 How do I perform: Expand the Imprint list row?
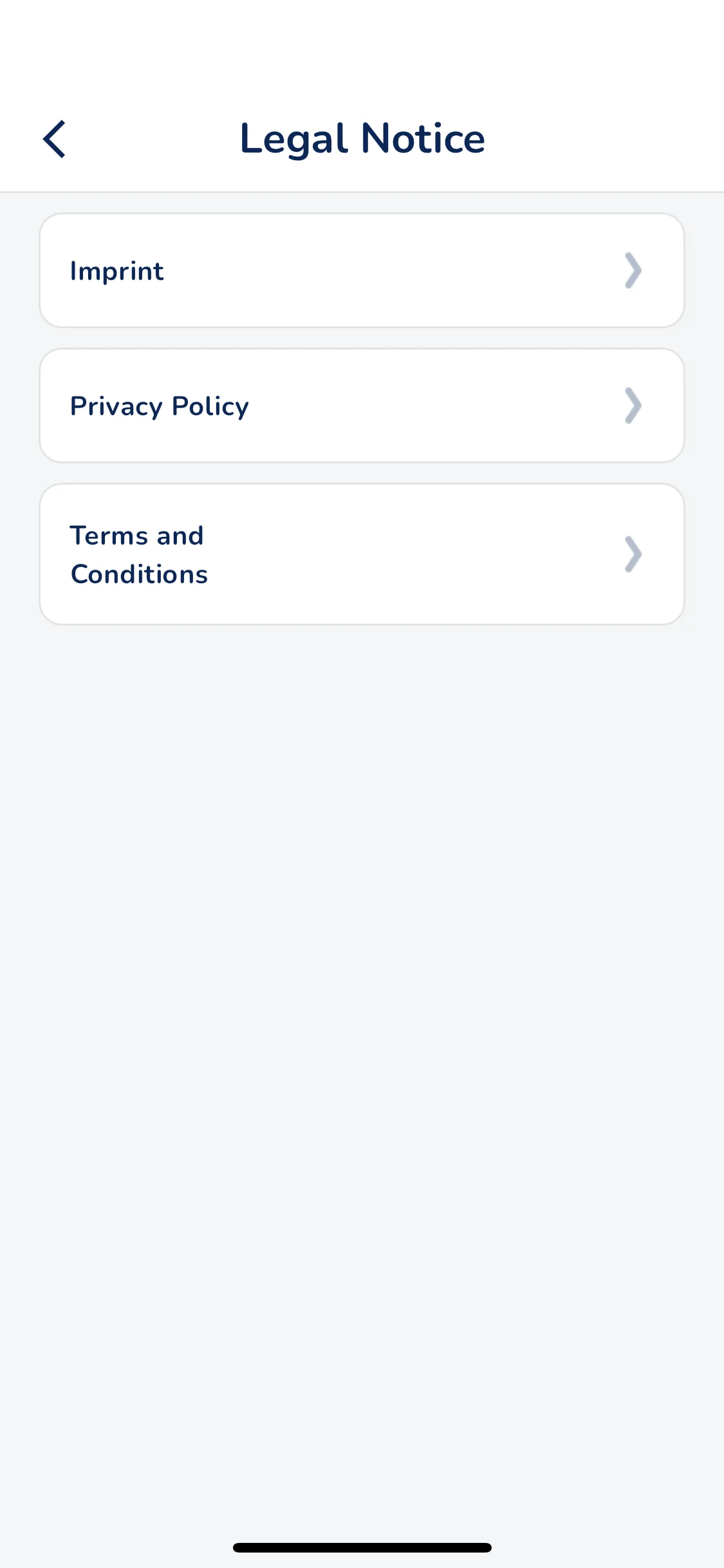(362, 270)
